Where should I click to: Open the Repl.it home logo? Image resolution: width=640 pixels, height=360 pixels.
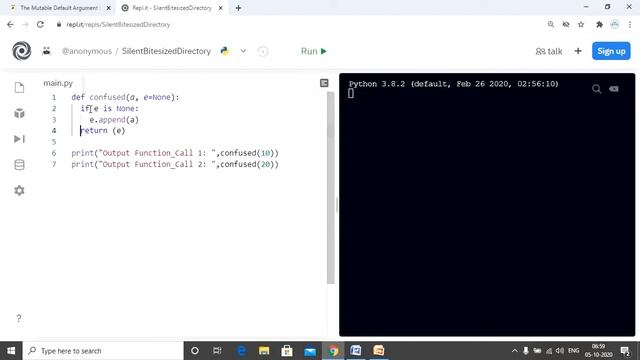pyautogui.click(x=22, y=51)
